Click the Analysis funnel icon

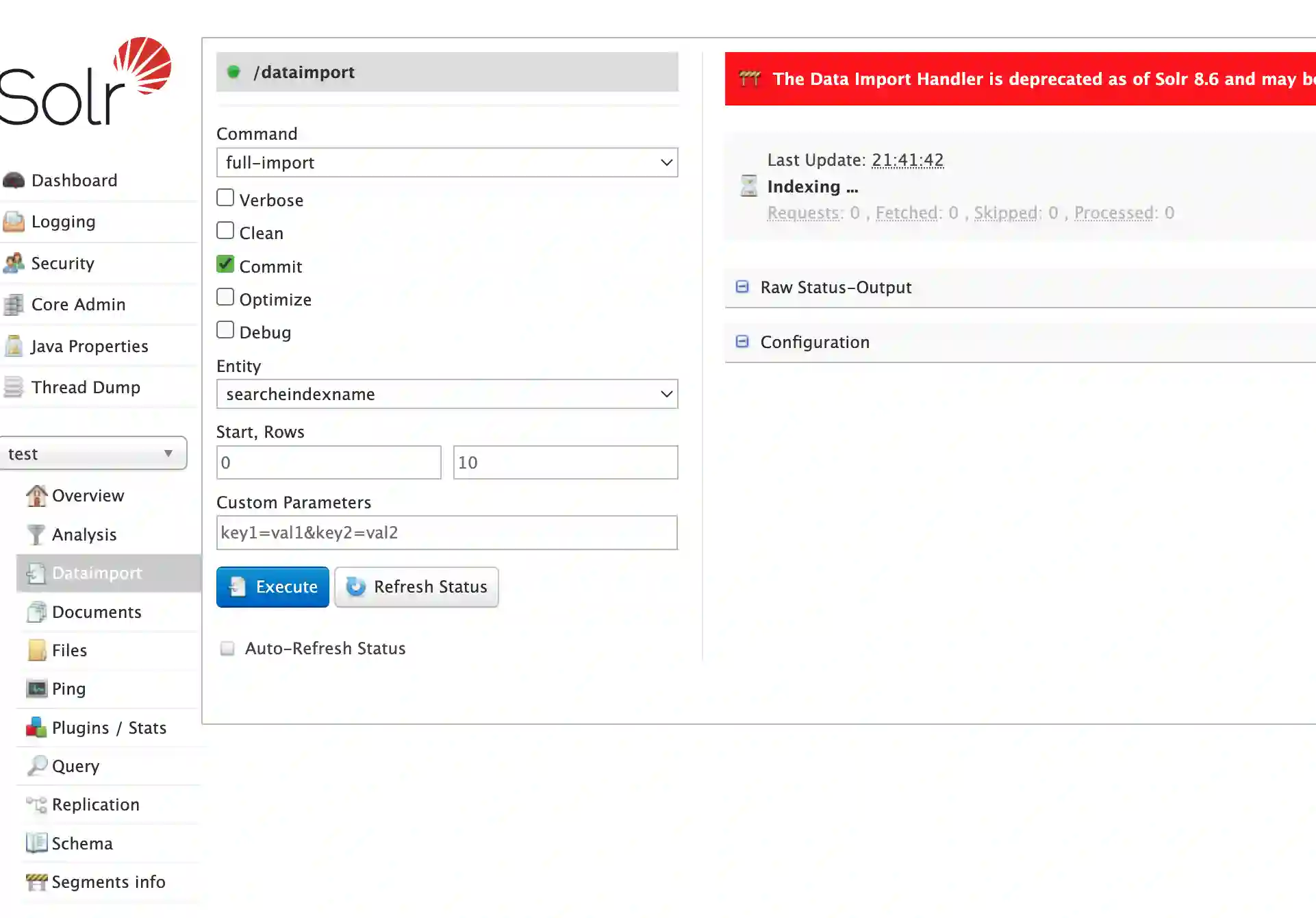point(36,534)
